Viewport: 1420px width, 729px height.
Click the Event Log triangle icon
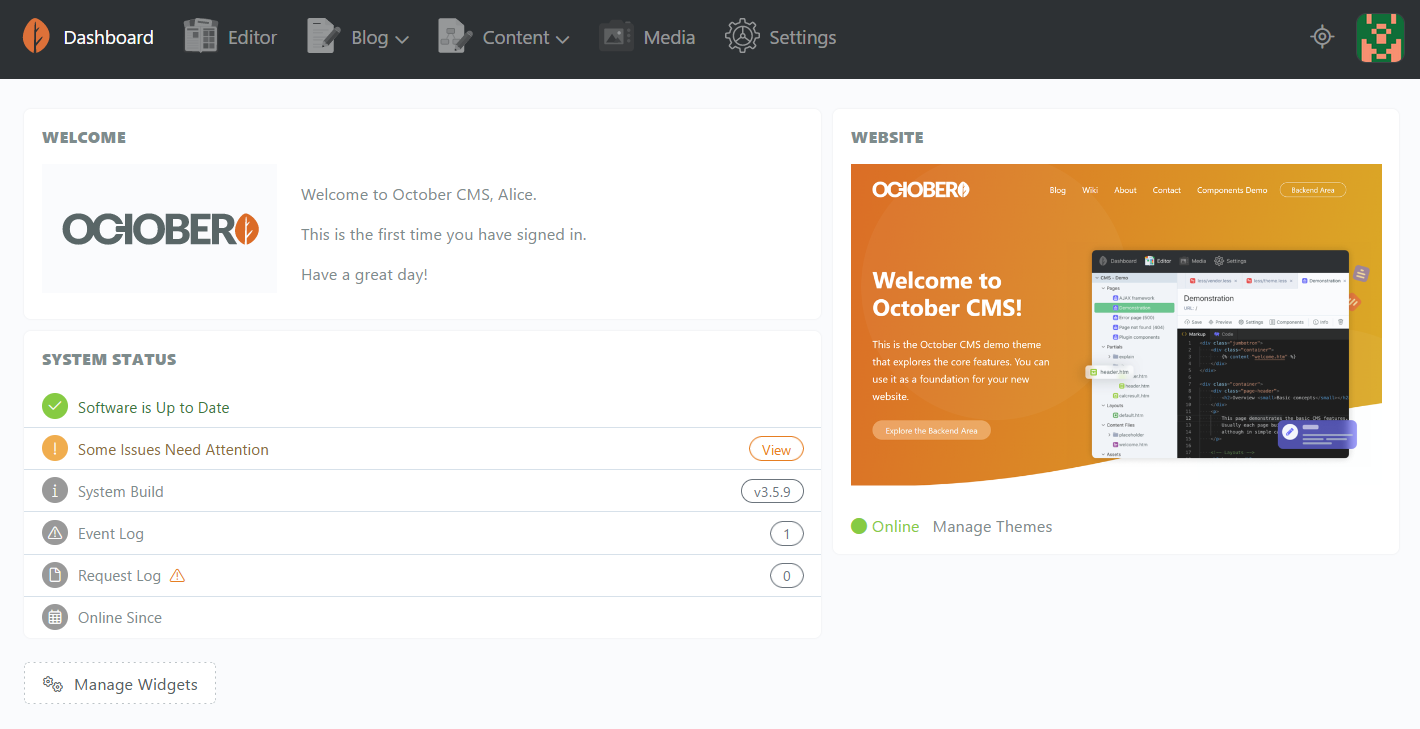(55, 533)
